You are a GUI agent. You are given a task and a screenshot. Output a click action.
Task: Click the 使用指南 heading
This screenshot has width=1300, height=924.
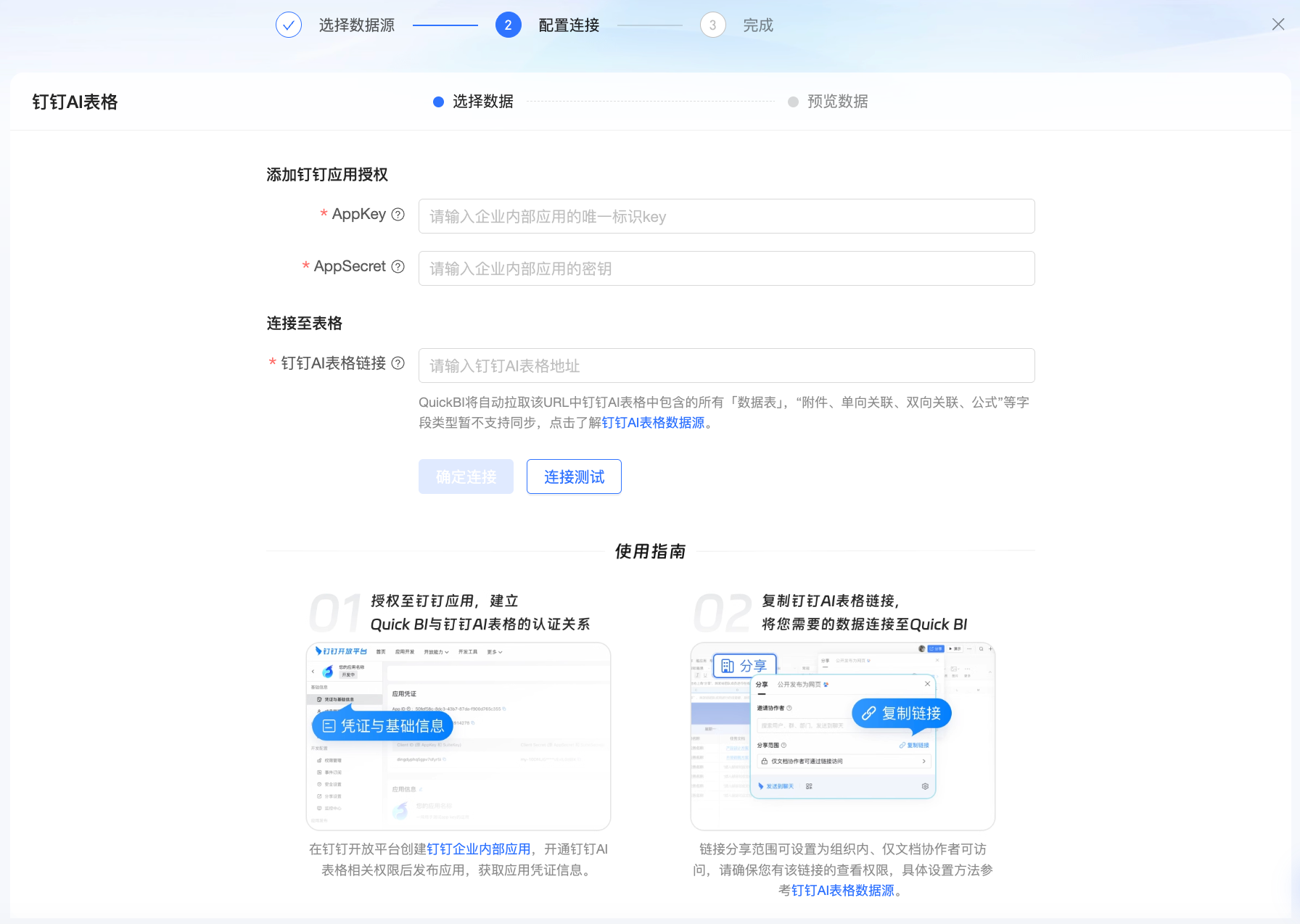point(650,552)
